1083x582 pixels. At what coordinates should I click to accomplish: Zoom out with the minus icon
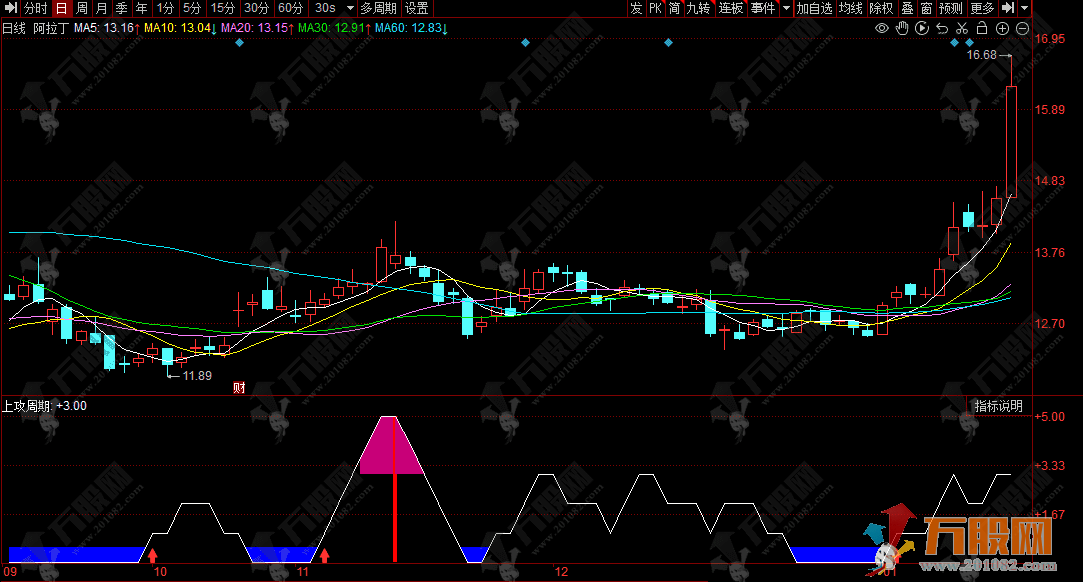1021,28
